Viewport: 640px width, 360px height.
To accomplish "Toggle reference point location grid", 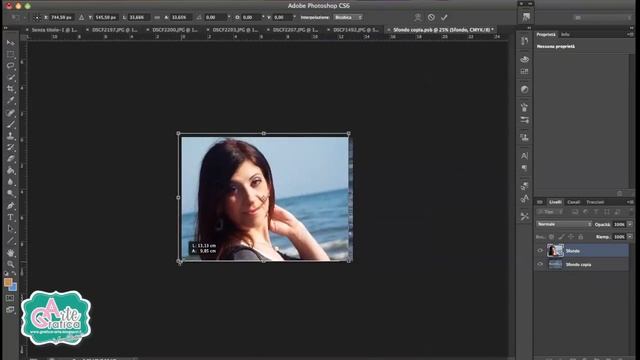I will pos(37,18).
